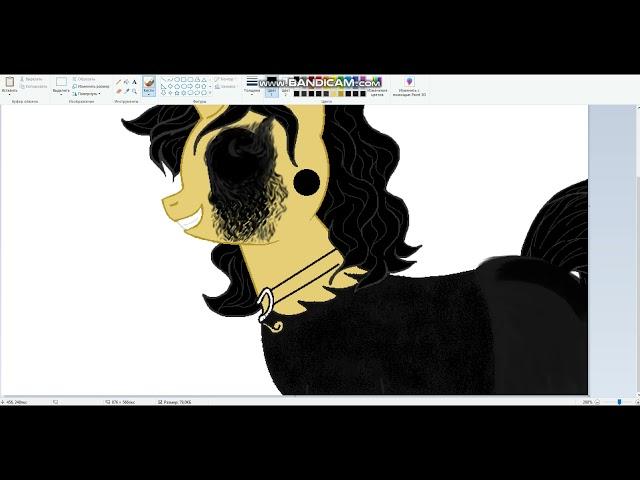Choose the Rounded rectangle shape
The height and width of the screenshot is (480, 640).
190,80
